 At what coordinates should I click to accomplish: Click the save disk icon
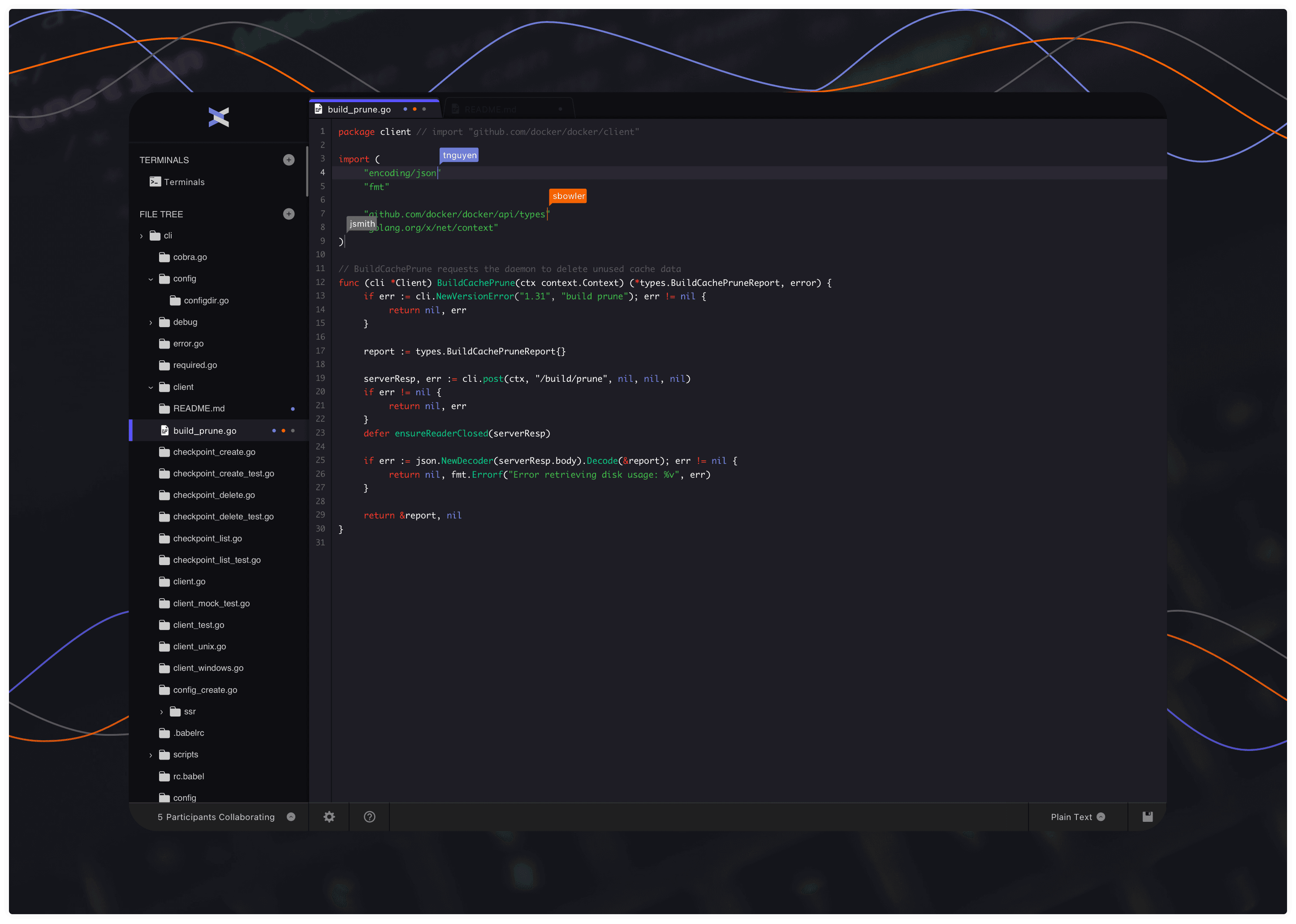[1148, 817]
